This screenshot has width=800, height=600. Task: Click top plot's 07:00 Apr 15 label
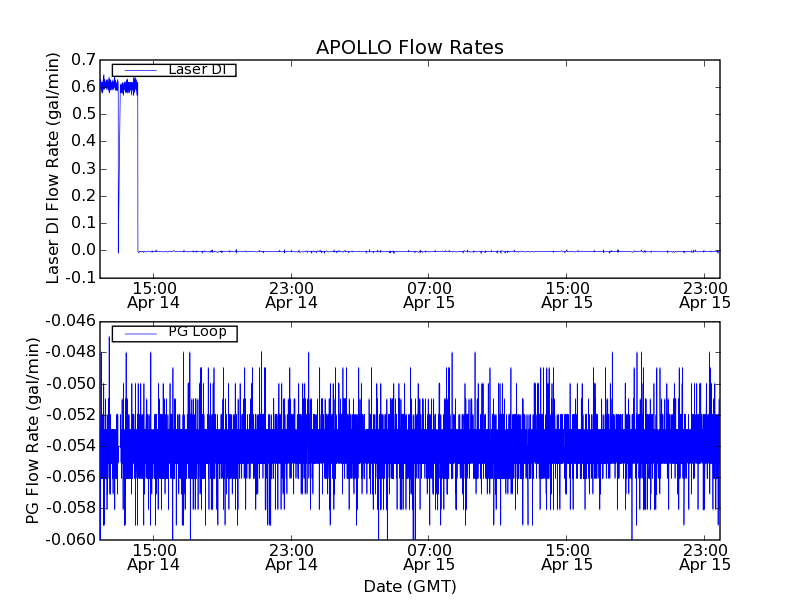429,295
